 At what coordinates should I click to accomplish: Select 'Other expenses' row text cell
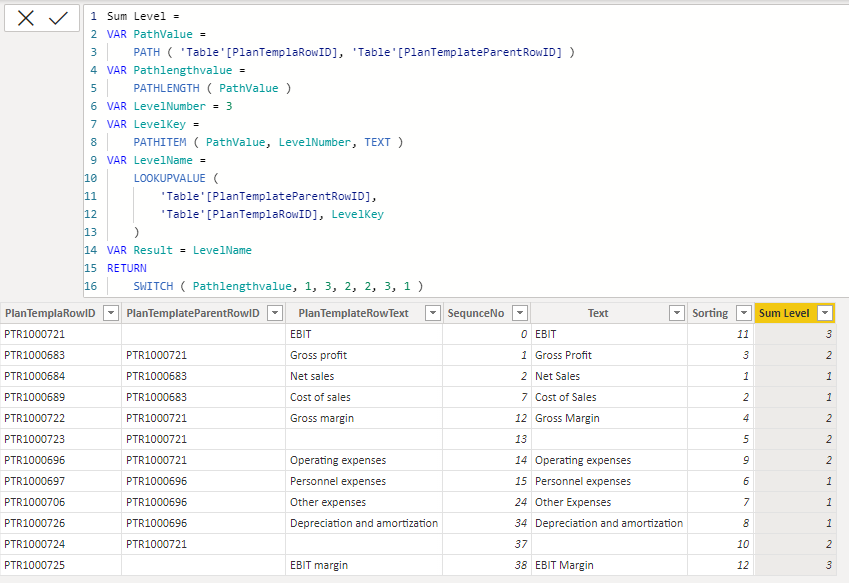point(364,502)
